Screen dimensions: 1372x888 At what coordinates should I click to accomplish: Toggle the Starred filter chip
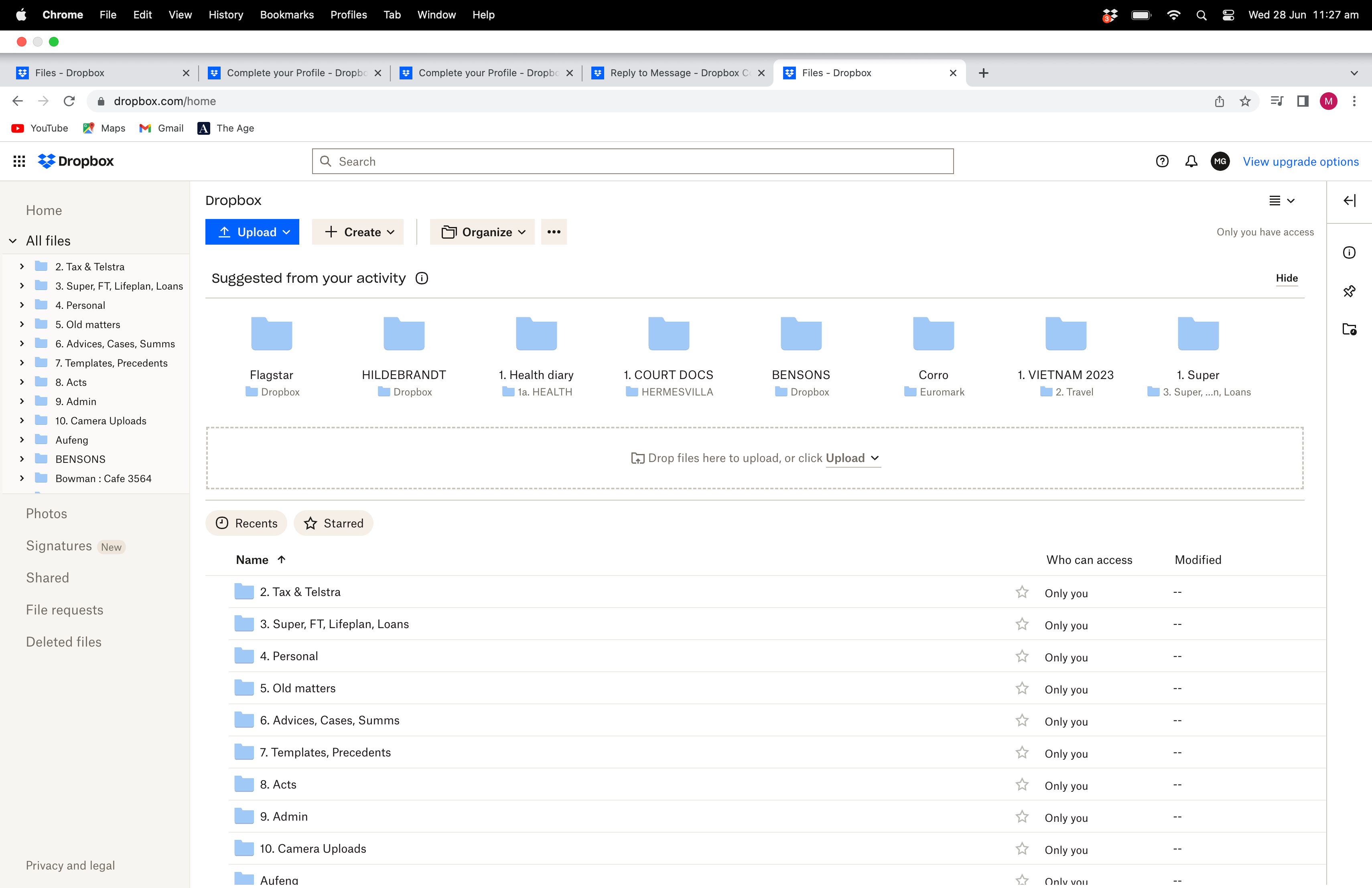point(333,523)
